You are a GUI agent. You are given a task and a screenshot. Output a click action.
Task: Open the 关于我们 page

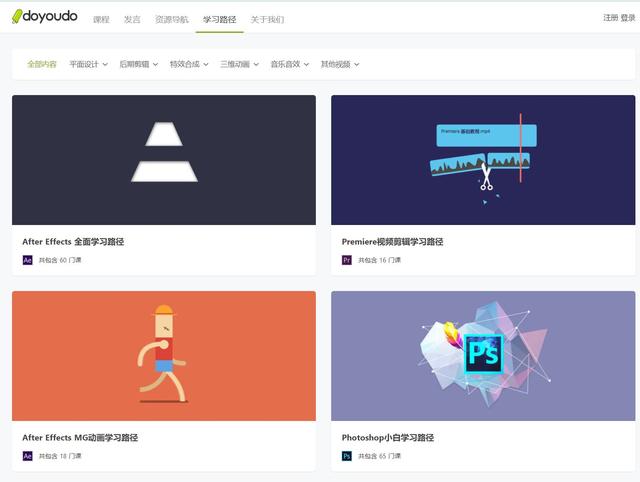point(266,19)
